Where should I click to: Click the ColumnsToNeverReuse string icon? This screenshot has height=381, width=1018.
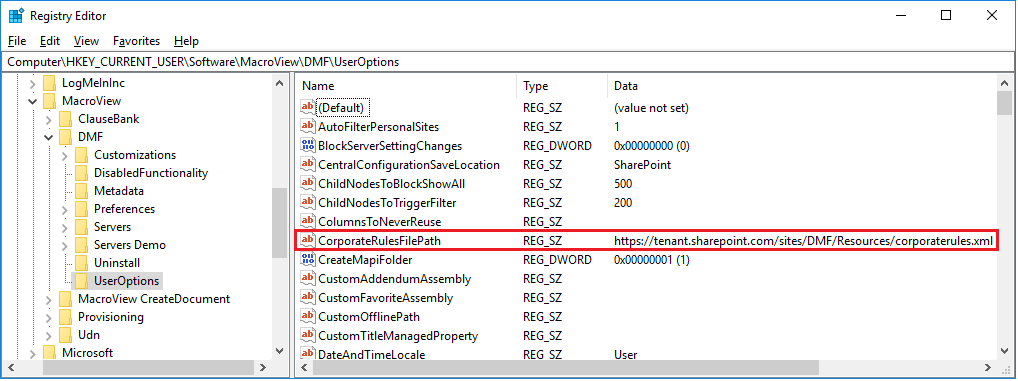tap(307, 222)
